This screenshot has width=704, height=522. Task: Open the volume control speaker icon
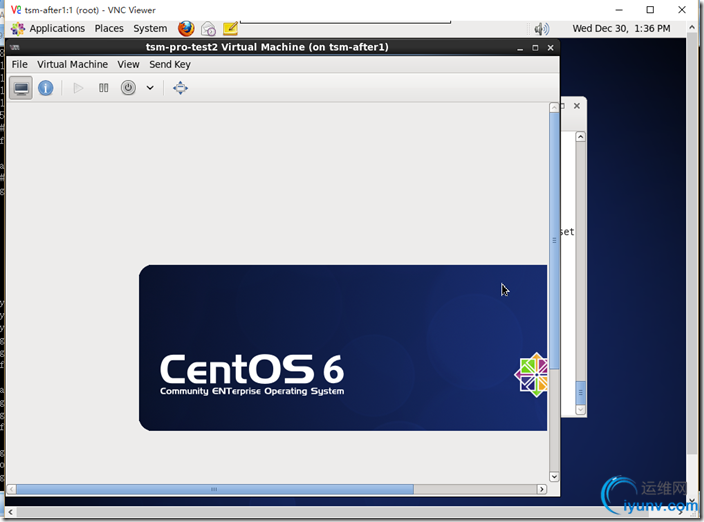pyautogui.click(x=541, y=29)
